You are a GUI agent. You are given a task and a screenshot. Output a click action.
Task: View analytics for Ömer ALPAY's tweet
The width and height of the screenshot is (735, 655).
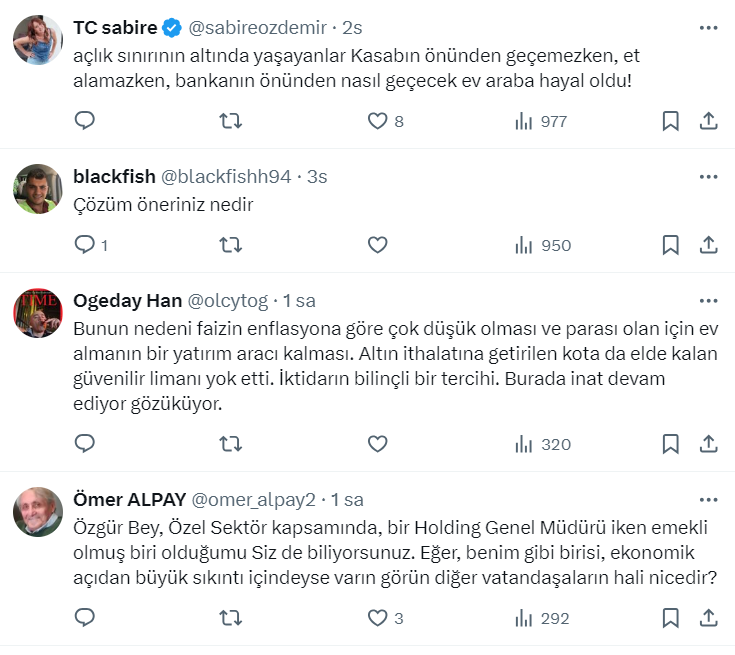[542, 618]
